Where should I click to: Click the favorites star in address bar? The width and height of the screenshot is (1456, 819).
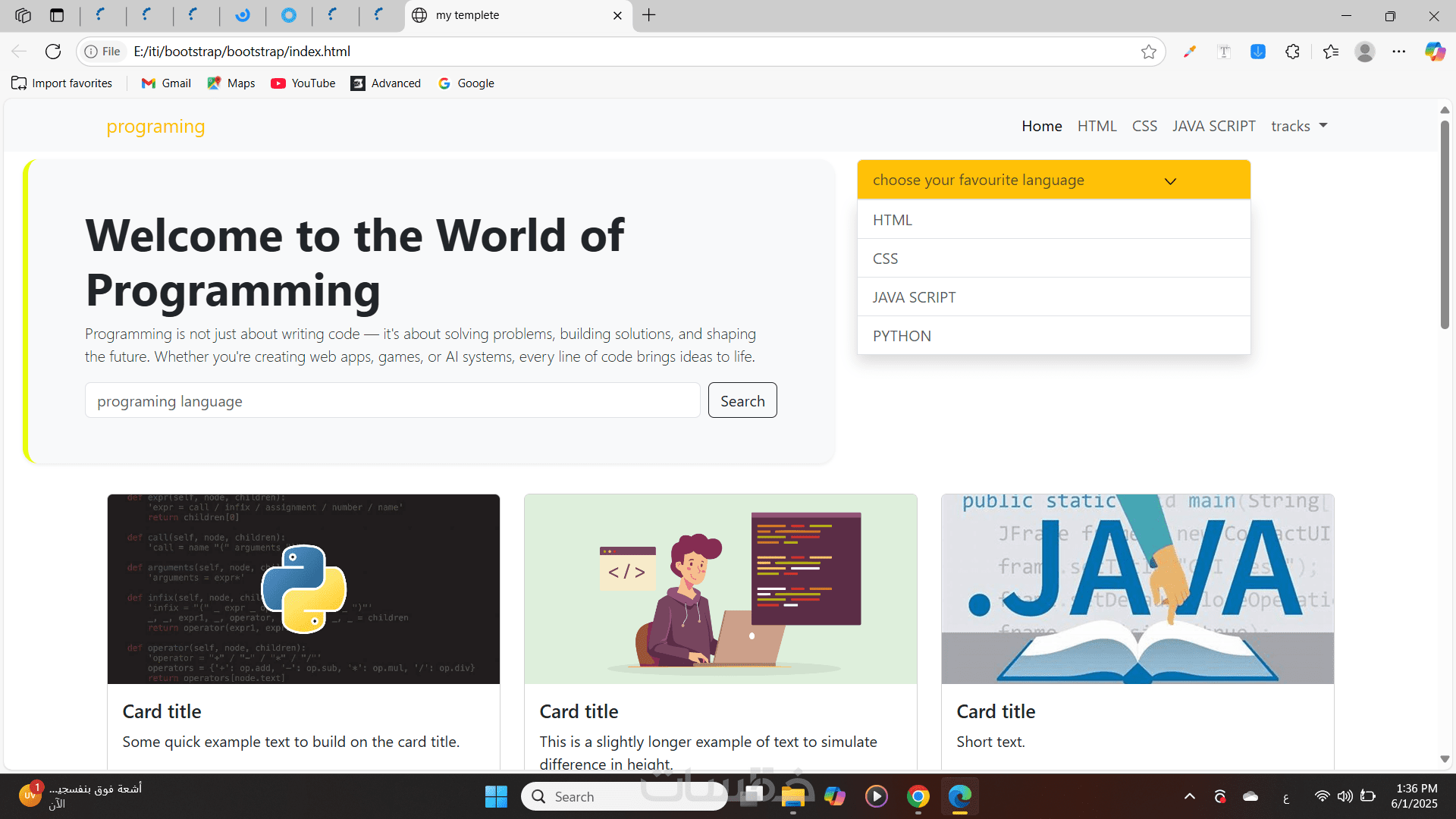pos(1148,52)
